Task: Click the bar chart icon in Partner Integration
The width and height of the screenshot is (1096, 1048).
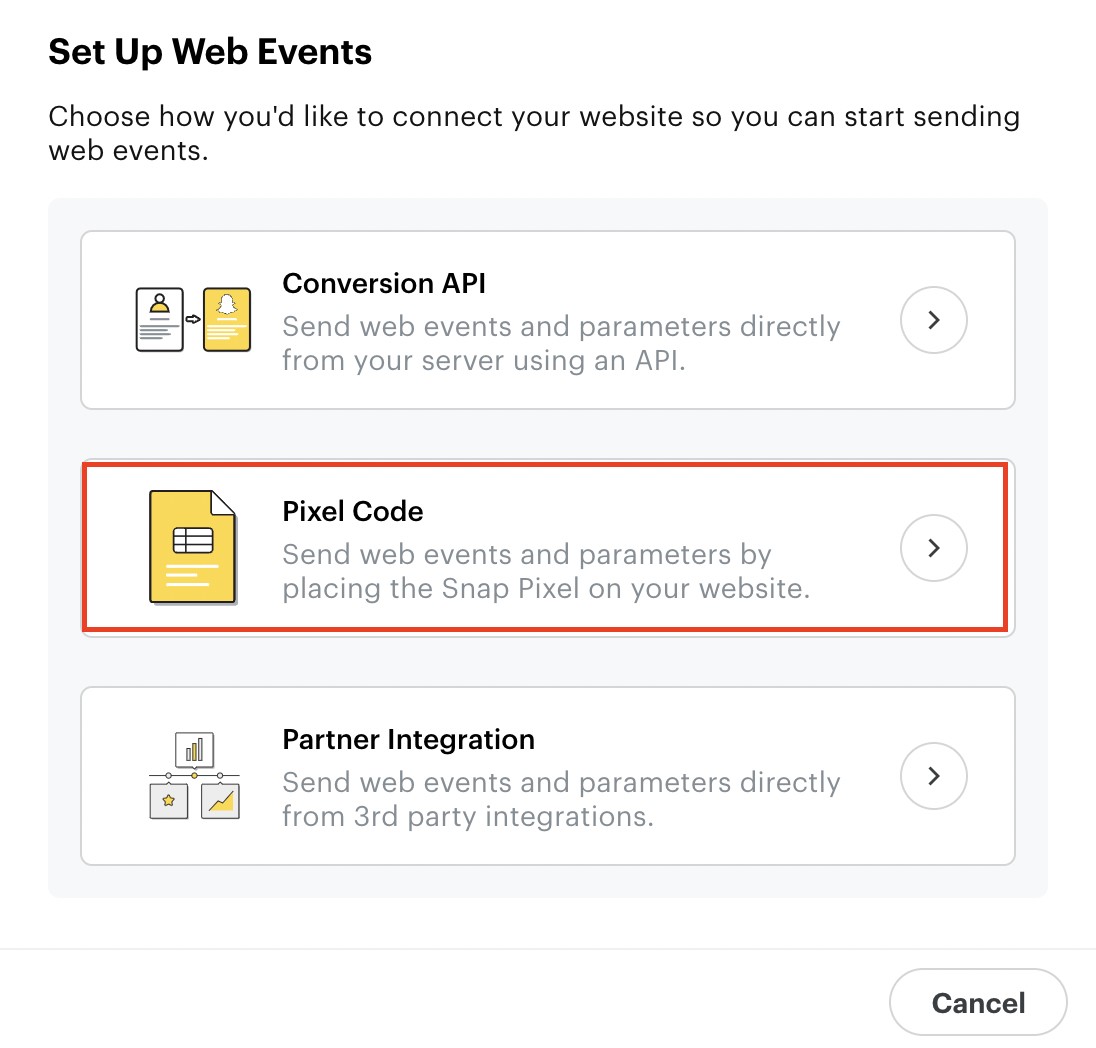Action: pyautogui.click(x=194, y=750)
